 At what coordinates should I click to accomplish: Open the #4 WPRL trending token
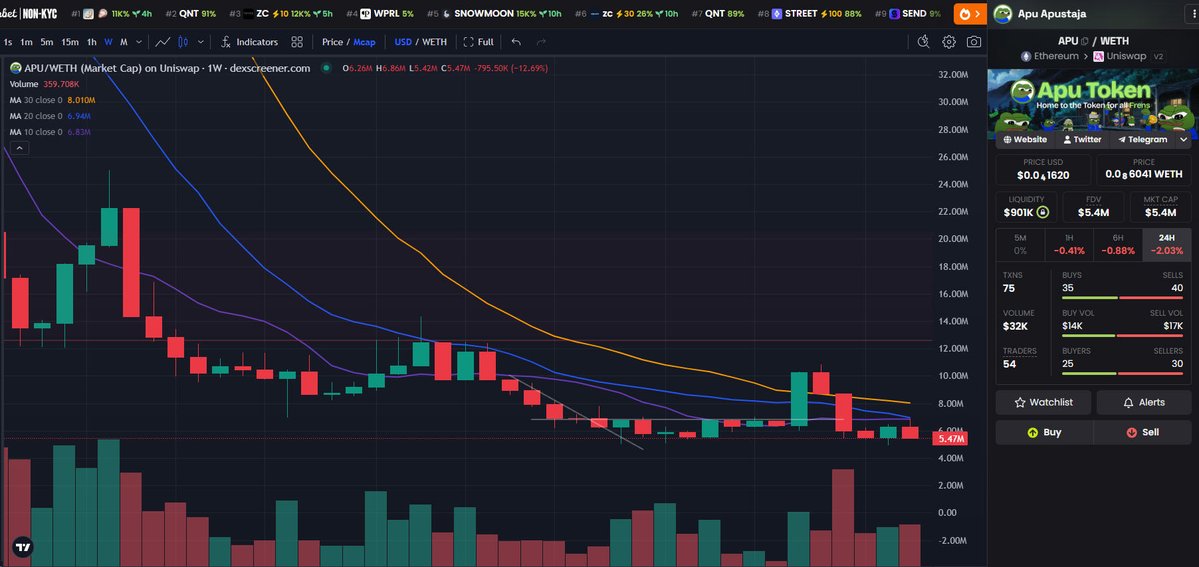click(379, 14)
